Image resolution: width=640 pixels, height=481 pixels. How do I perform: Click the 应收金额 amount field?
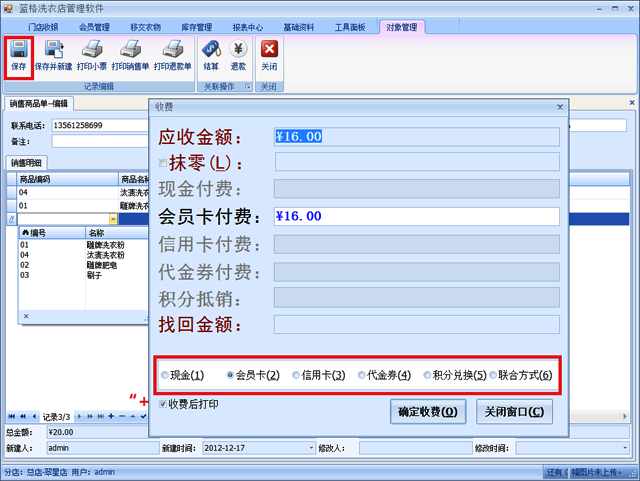pyautogui.click(x=416, y=137)
